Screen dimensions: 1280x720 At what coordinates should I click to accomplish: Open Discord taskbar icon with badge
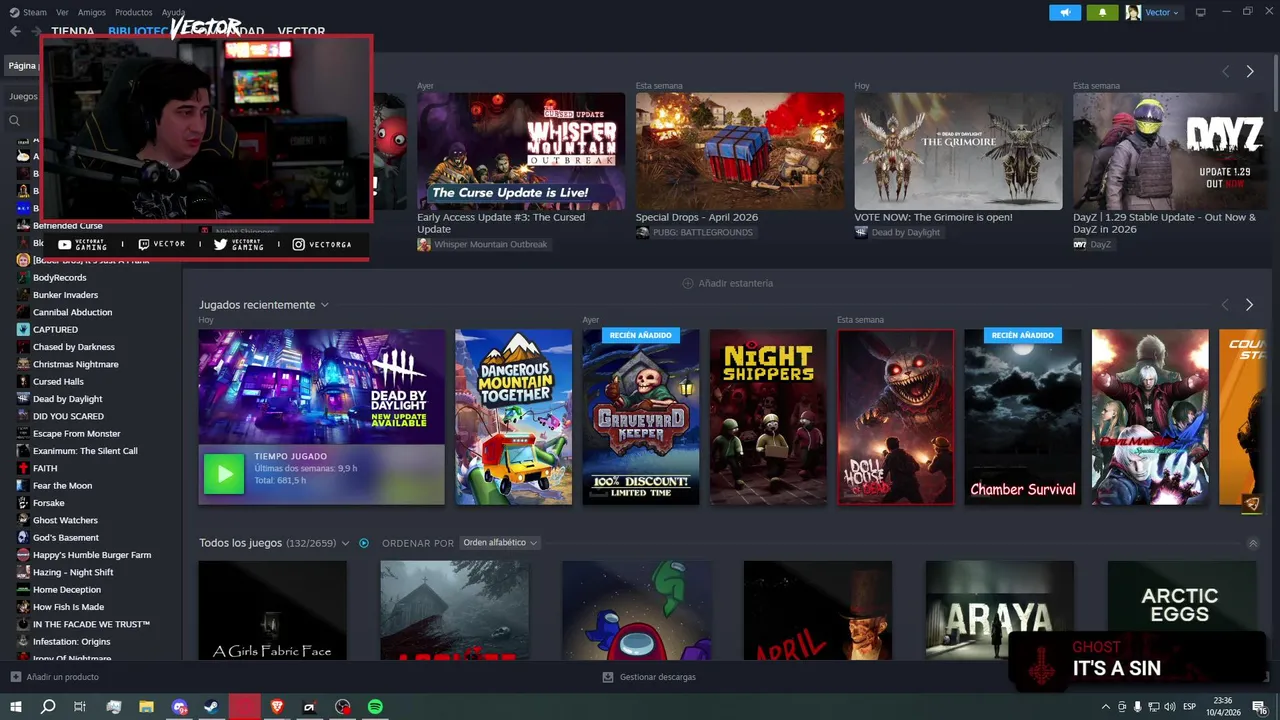click(x=180, y=707)
